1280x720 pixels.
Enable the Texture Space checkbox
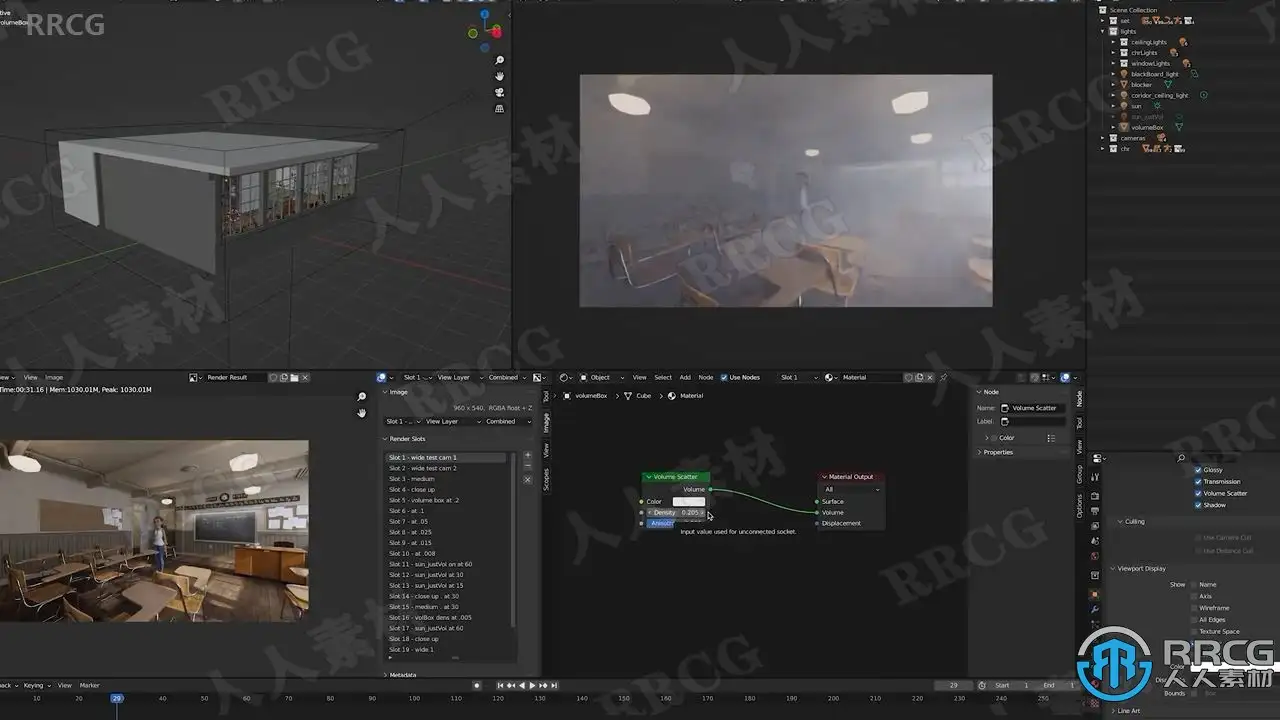coord(1194,632)
